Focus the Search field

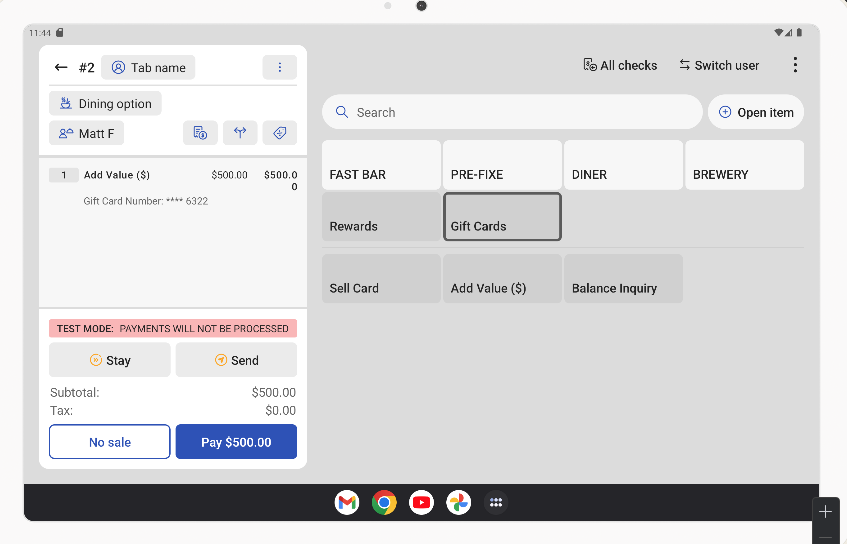point(512,112)
